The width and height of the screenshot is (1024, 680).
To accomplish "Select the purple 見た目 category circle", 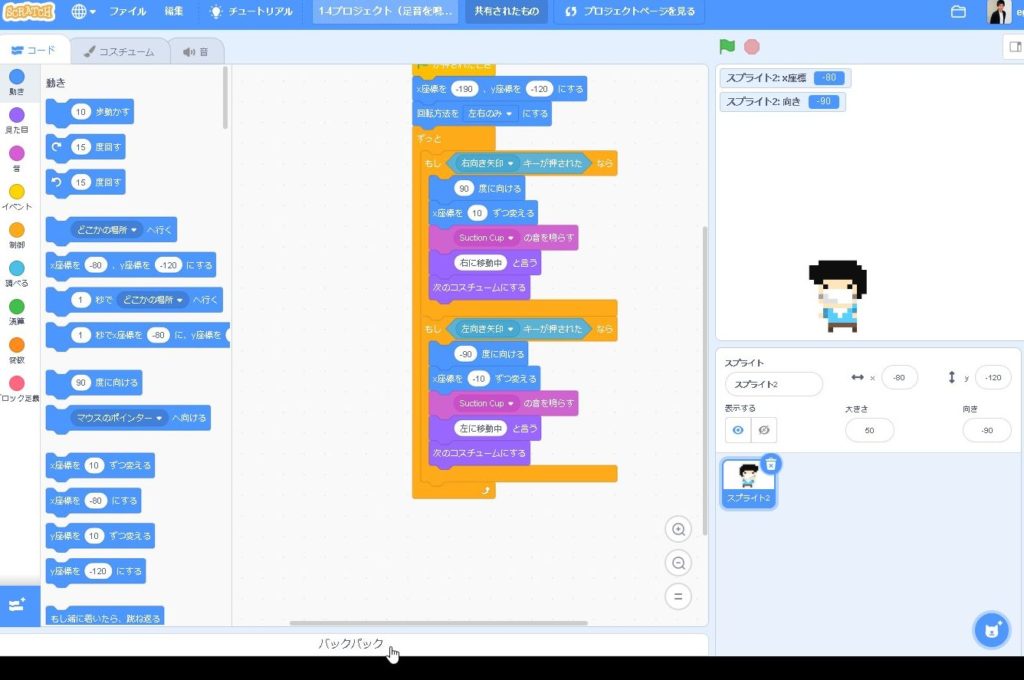I will 17,115.
